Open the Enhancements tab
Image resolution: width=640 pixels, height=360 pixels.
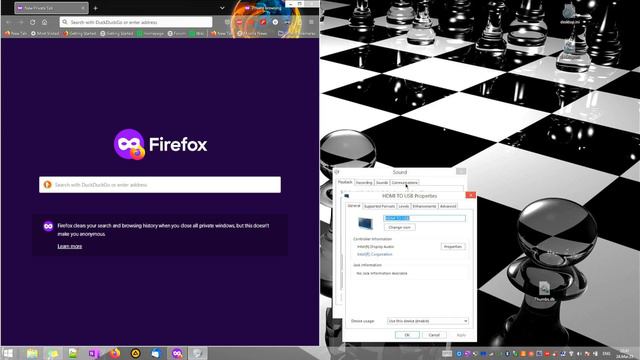pos(424,206)
